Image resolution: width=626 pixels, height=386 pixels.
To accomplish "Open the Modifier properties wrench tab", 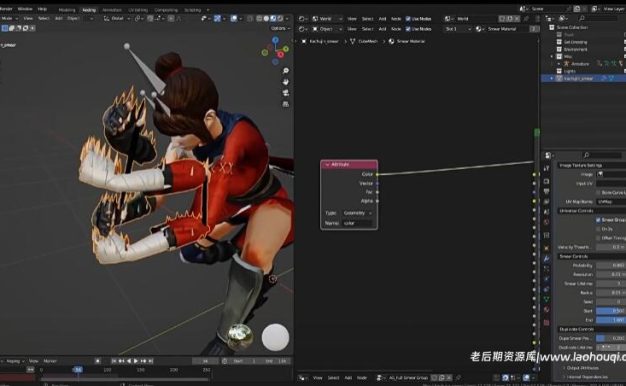I will (x=547, y=259).
